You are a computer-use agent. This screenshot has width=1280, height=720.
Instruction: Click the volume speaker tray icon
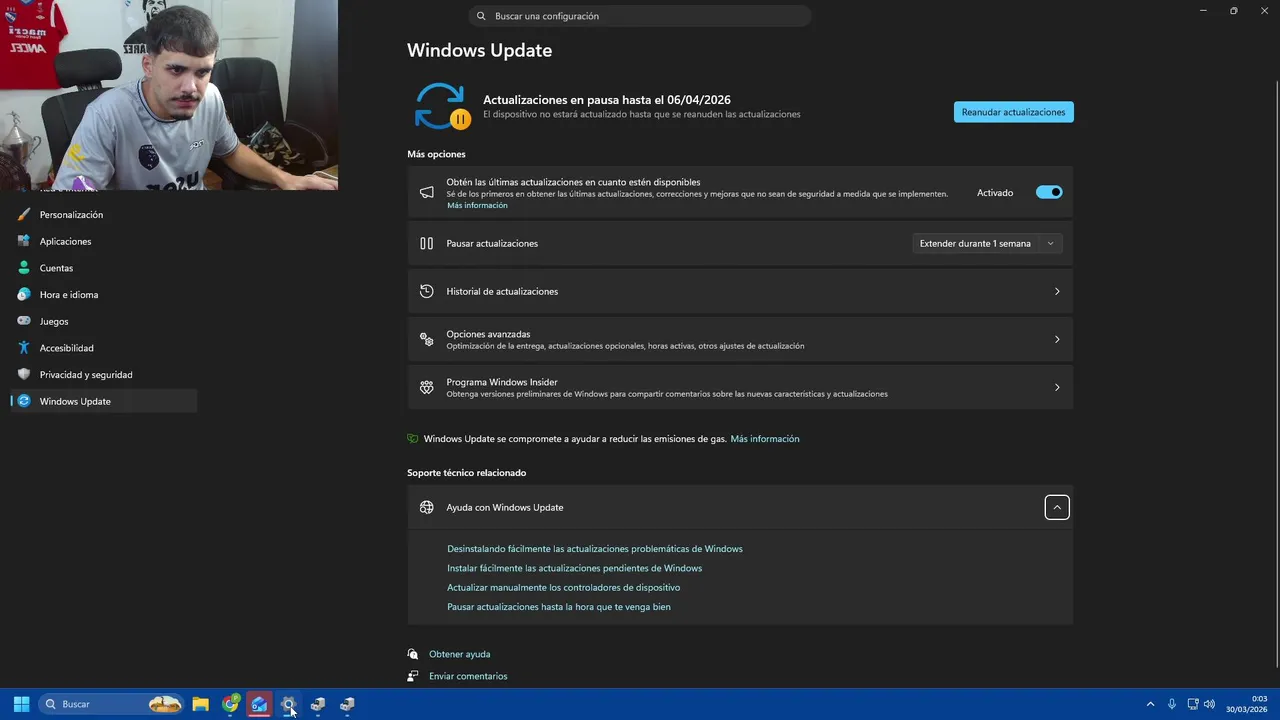1209,704
